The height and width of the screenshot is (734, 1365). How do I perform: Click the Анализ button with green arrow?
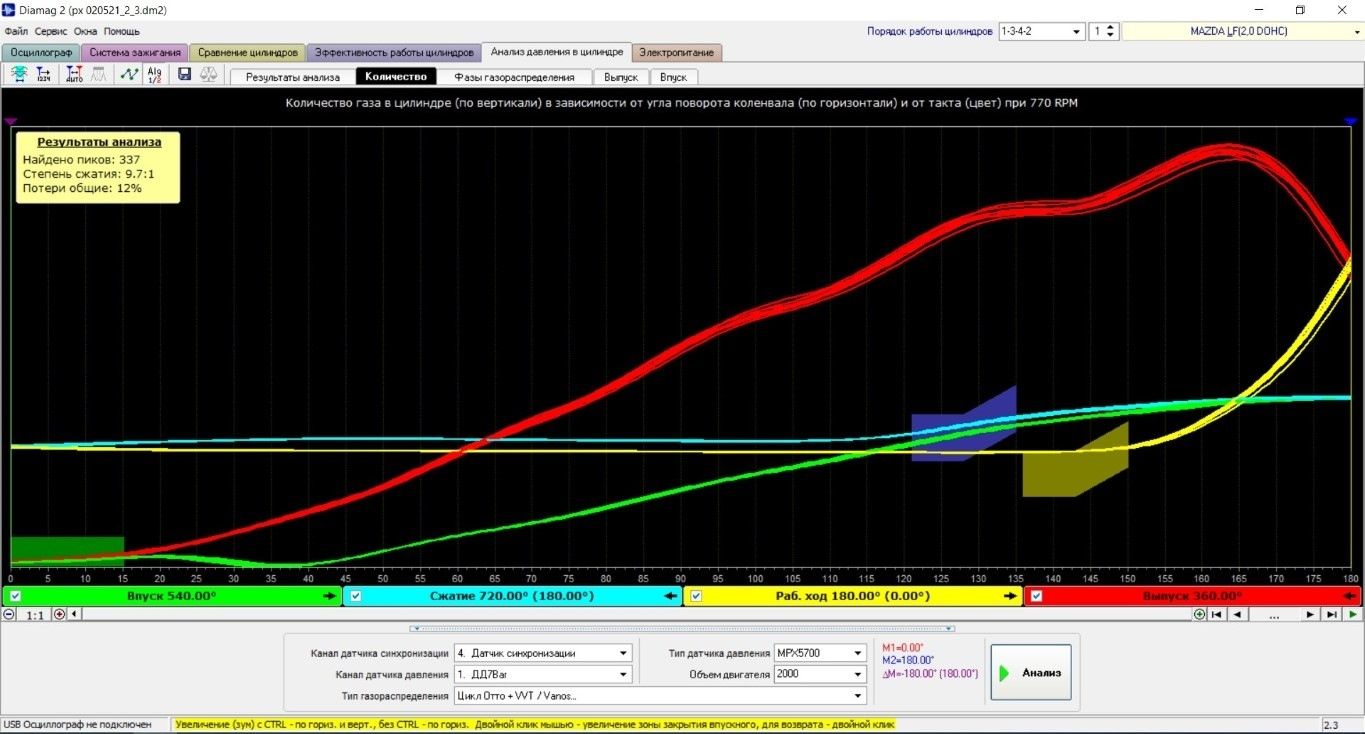[x=1031, y=673]
